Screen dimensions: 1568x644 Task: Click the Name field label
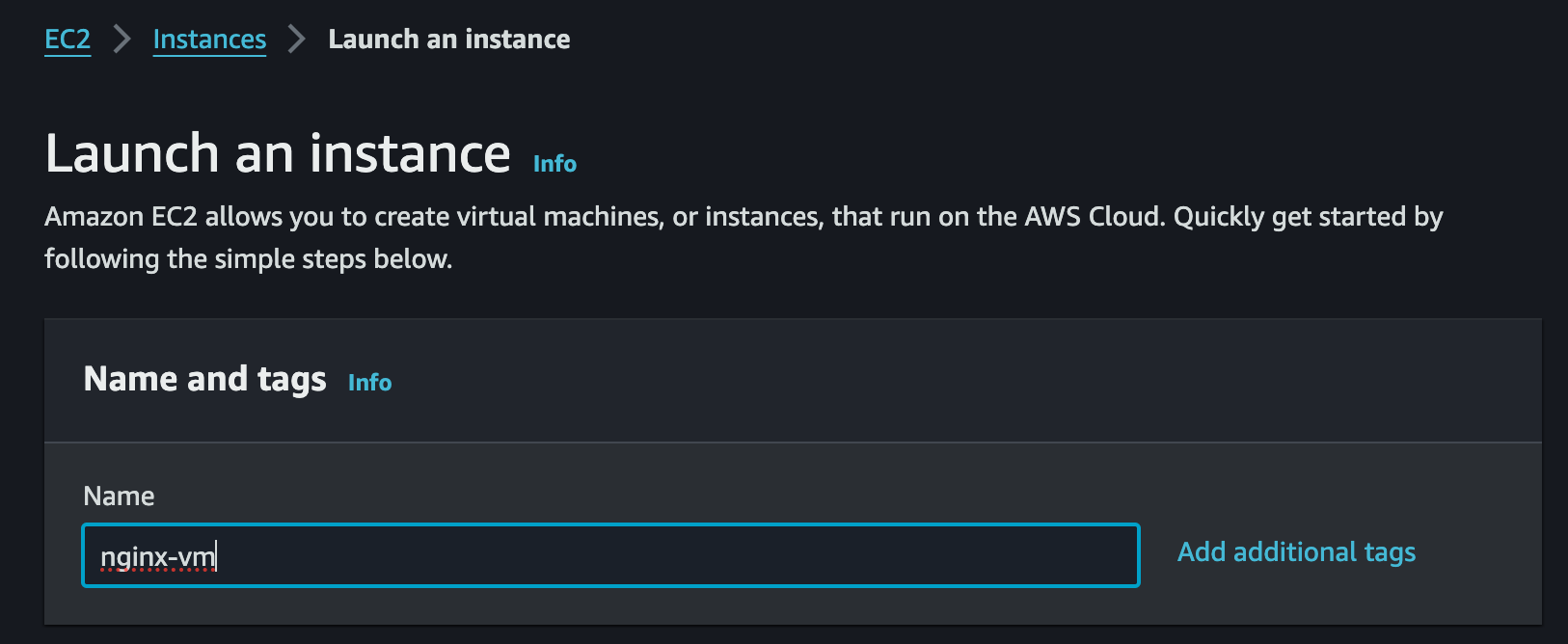pyautogui.click(x=118, y=496)
